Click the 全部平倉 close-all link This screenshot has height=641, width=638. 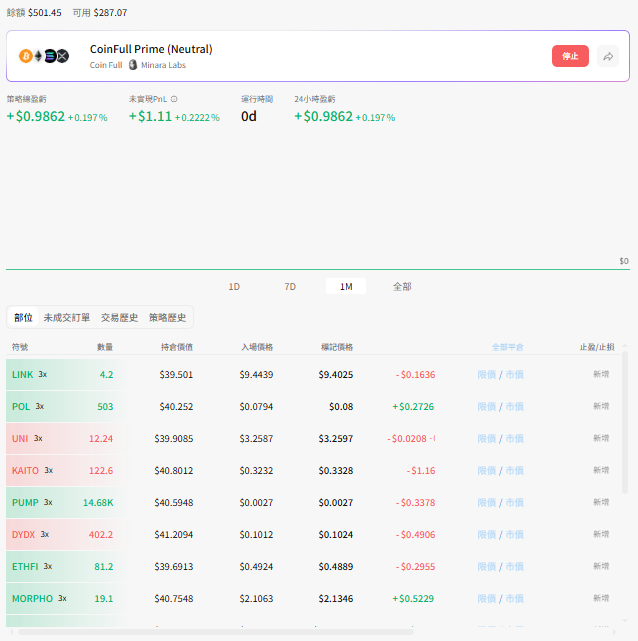click(508, 347)
